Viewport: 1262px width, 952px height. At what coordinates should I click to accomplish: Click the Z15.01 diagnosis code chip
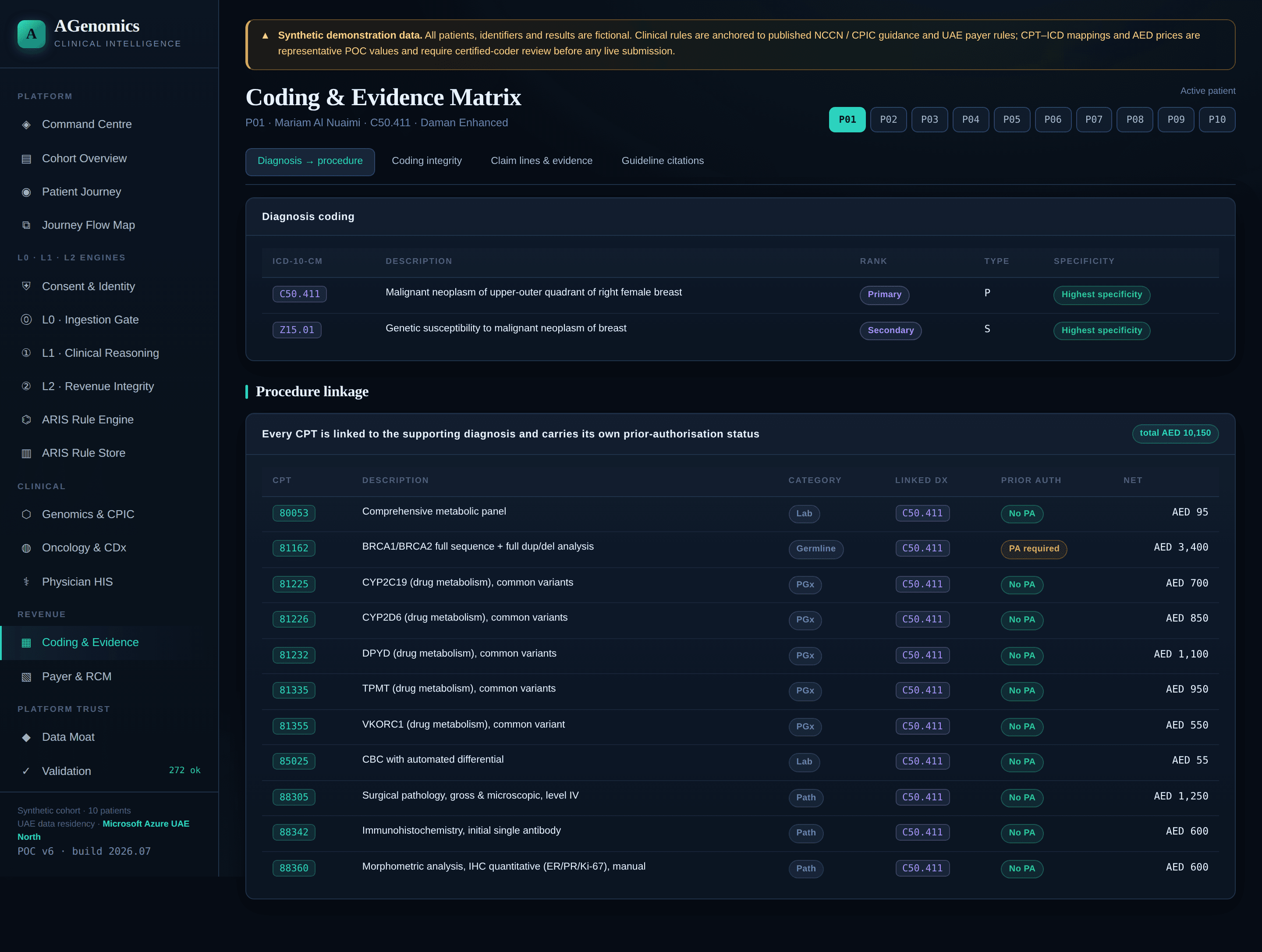pyautogui.click(x=297, y=330)
